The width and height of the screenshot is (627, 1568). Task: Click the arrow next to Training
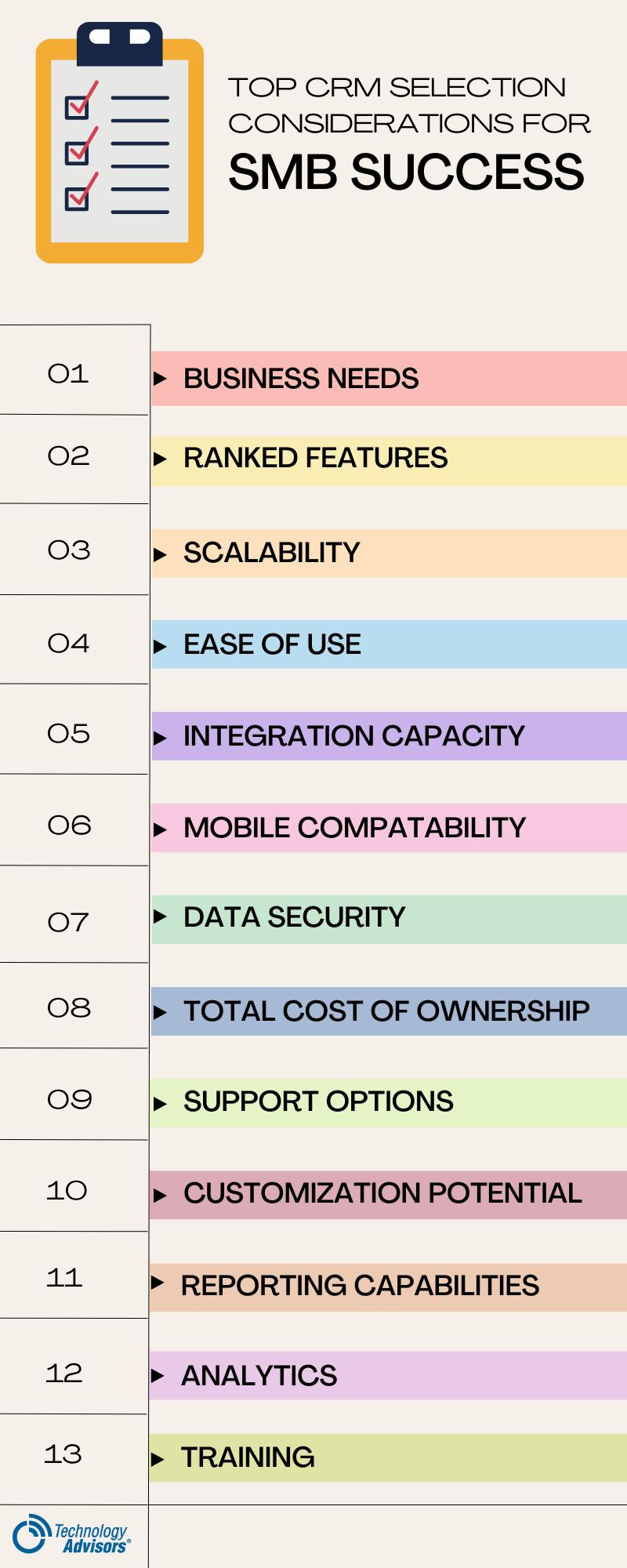tap(158, 1459)
